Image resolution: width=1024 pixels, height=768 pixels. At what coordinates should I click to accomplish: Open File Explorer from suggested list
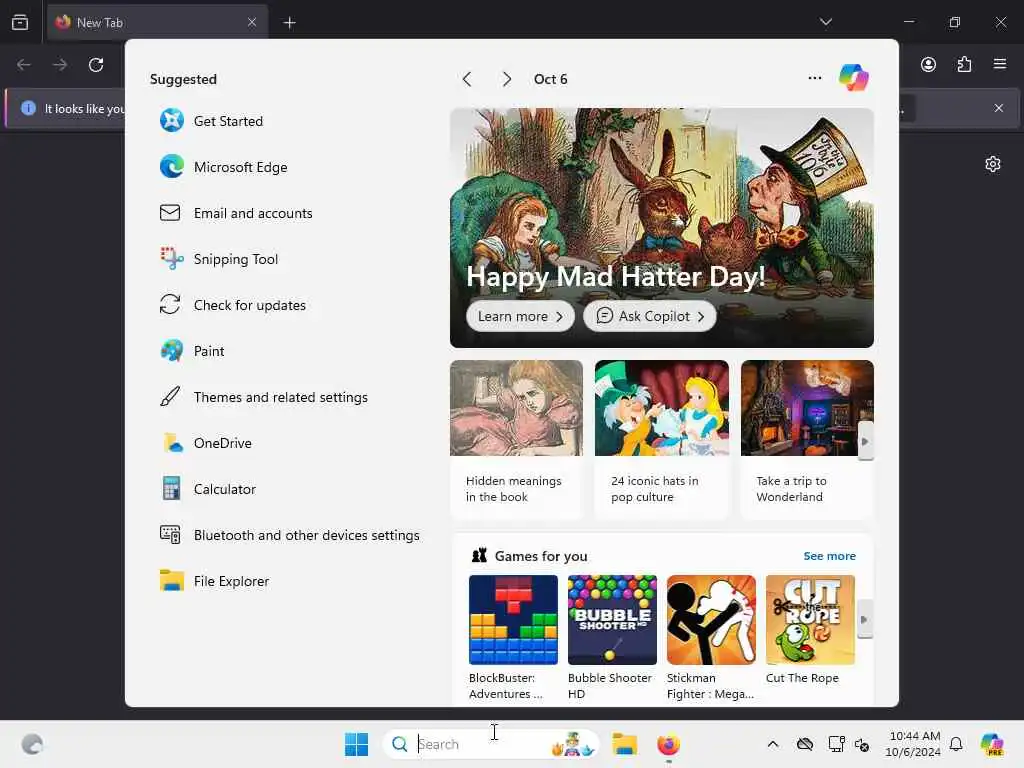pos(214,581)
